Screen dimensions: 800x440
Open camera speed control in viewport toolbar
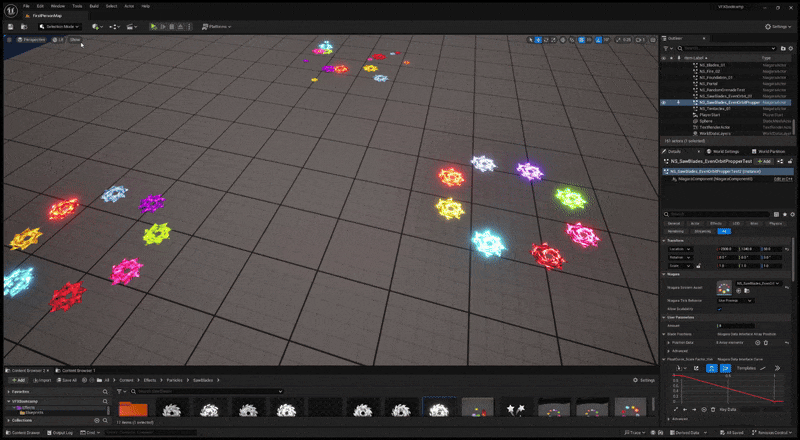point(640,40)
